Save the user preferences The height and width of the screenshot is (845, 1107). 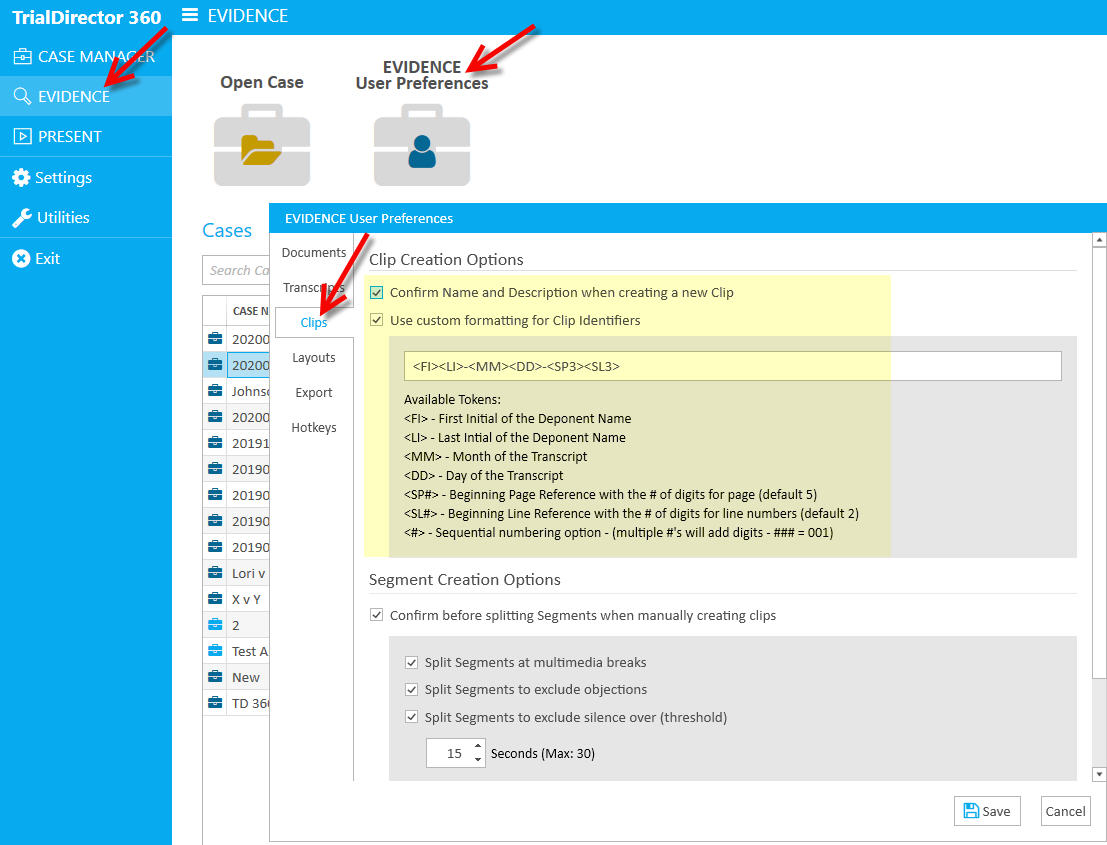coord(986,811)
